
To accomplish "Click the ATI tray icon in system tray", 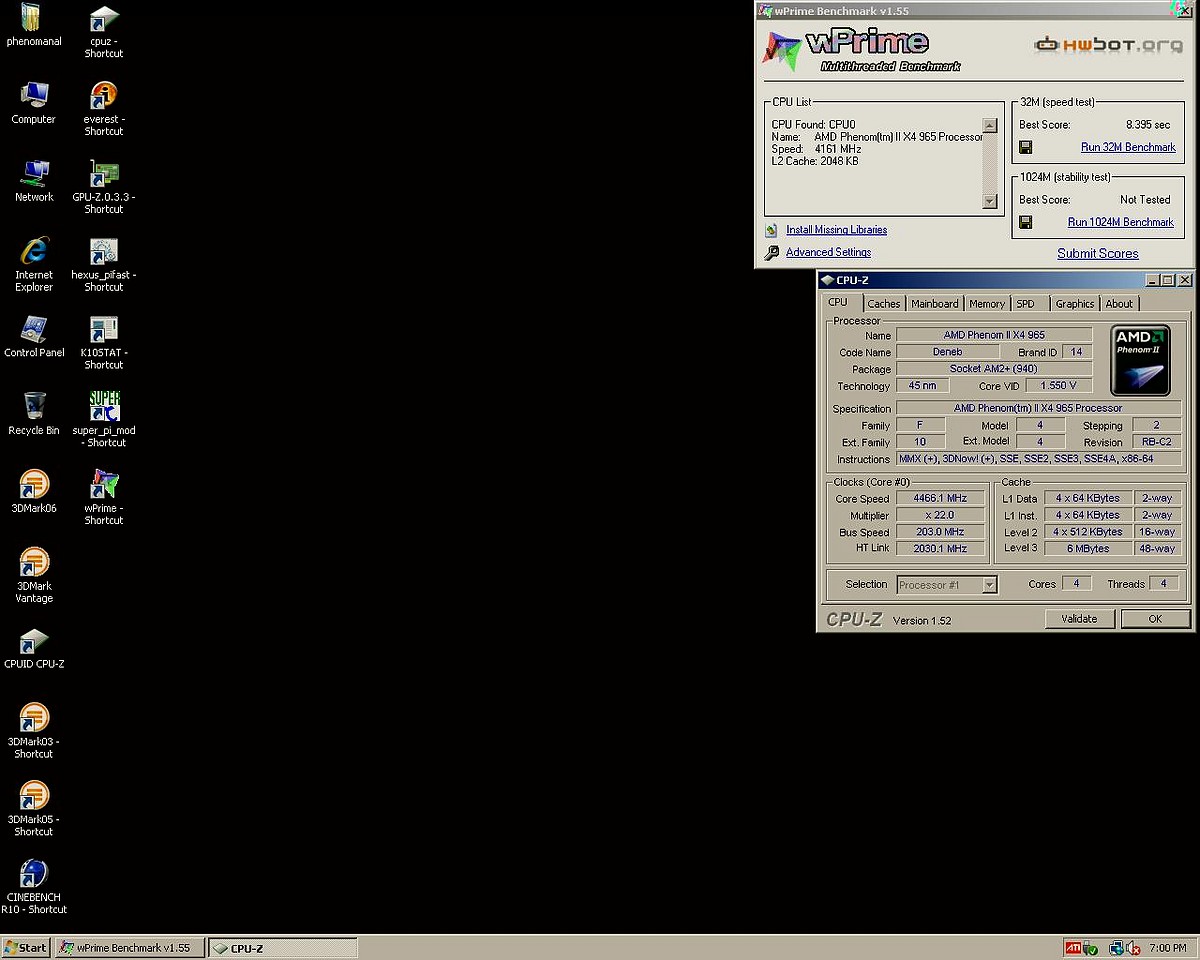I will (1072, 948).
